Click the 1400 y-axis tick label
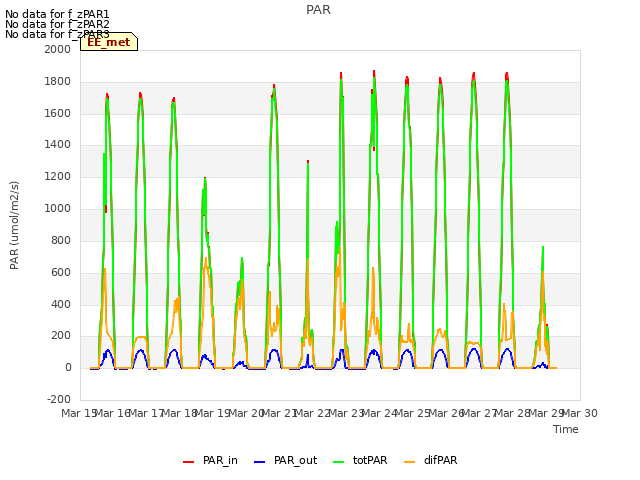This screenshot has height=480, width=640. (x=58, y=144)
